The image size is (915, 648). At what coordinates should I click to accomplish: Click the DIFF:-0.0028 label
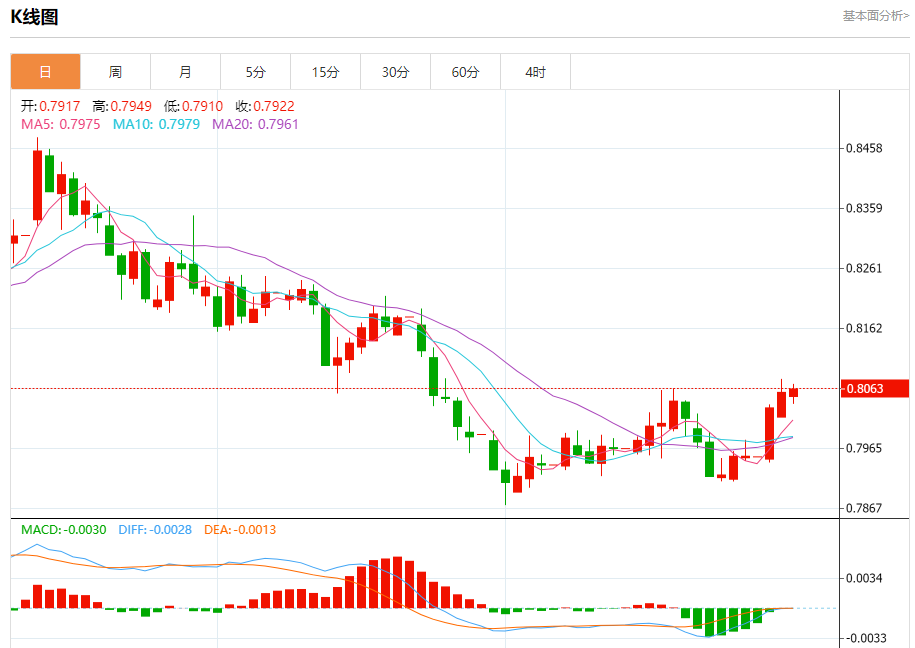155,529
